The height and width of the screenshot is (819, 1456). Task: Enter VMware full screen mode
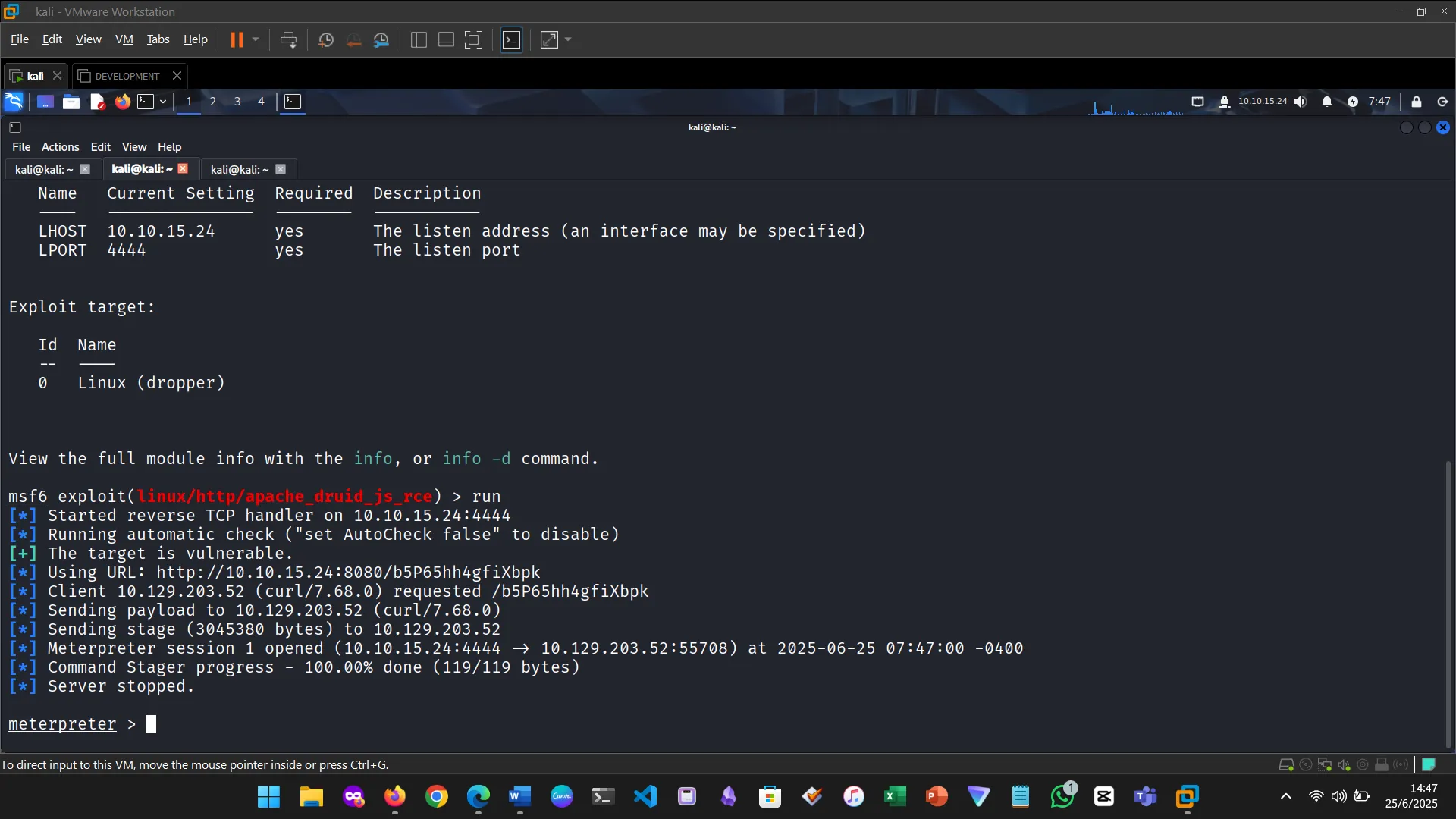coord(473,39)
